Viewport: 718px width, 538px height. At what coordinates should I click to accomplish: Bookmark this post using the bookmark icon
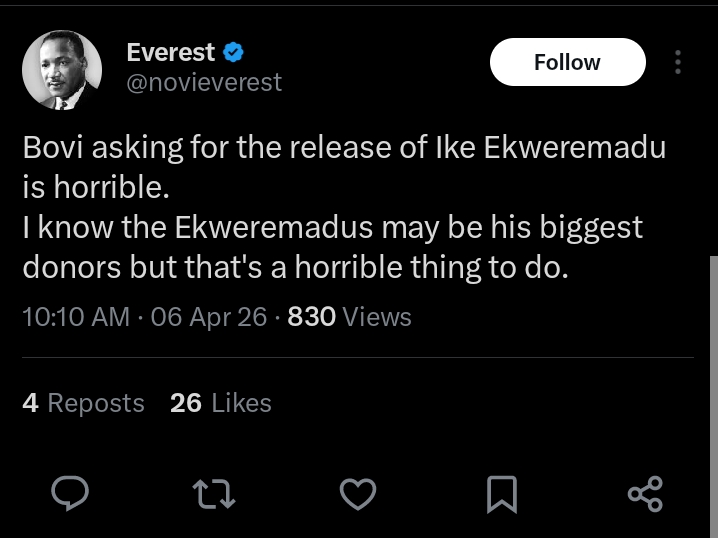coord(502,493)
